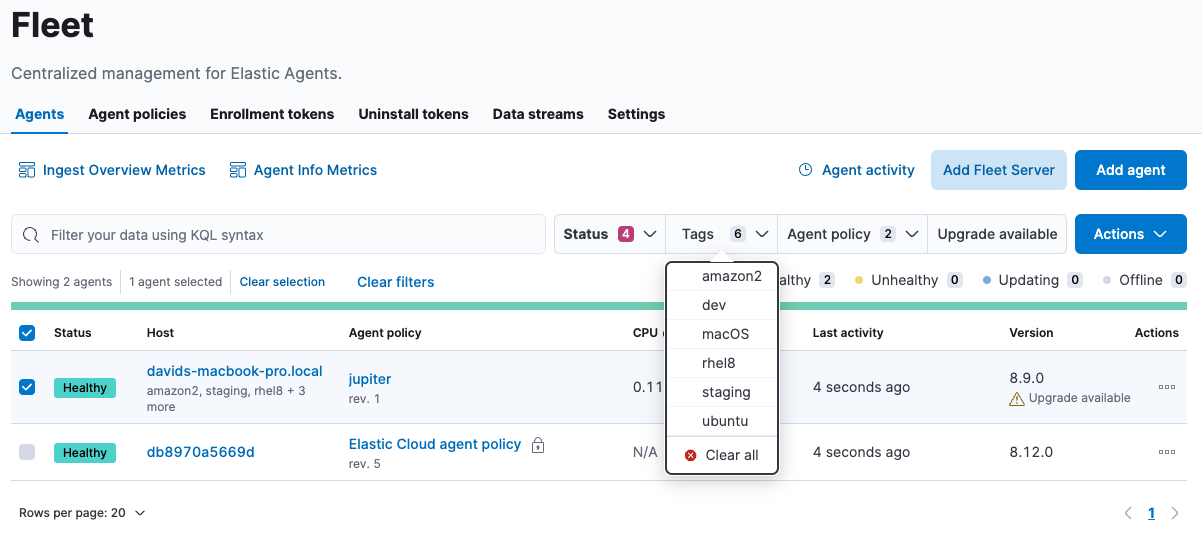Uncheck the davids-macbook-pro.local agent checkbox

(27, 387)
